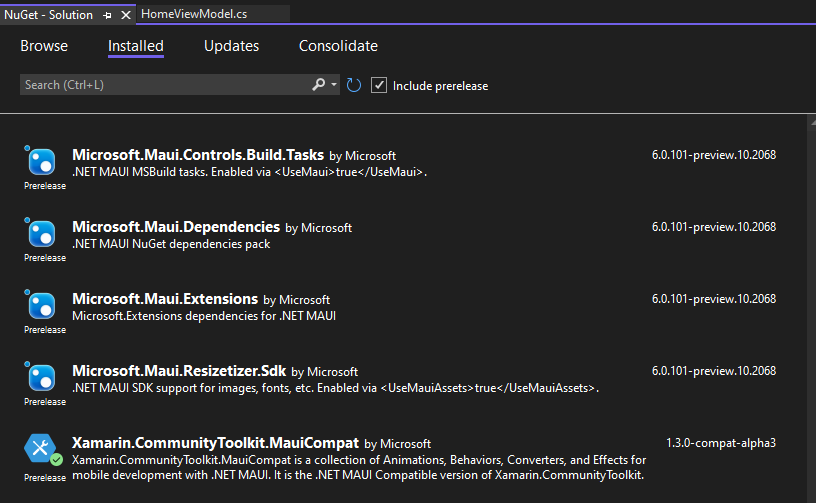Click the Resizetizer.Sdk version 6.0.101-preview.10.2068
Image resolution: width=816 pixels, height=503 pixels.
click(x=713, y=370)
